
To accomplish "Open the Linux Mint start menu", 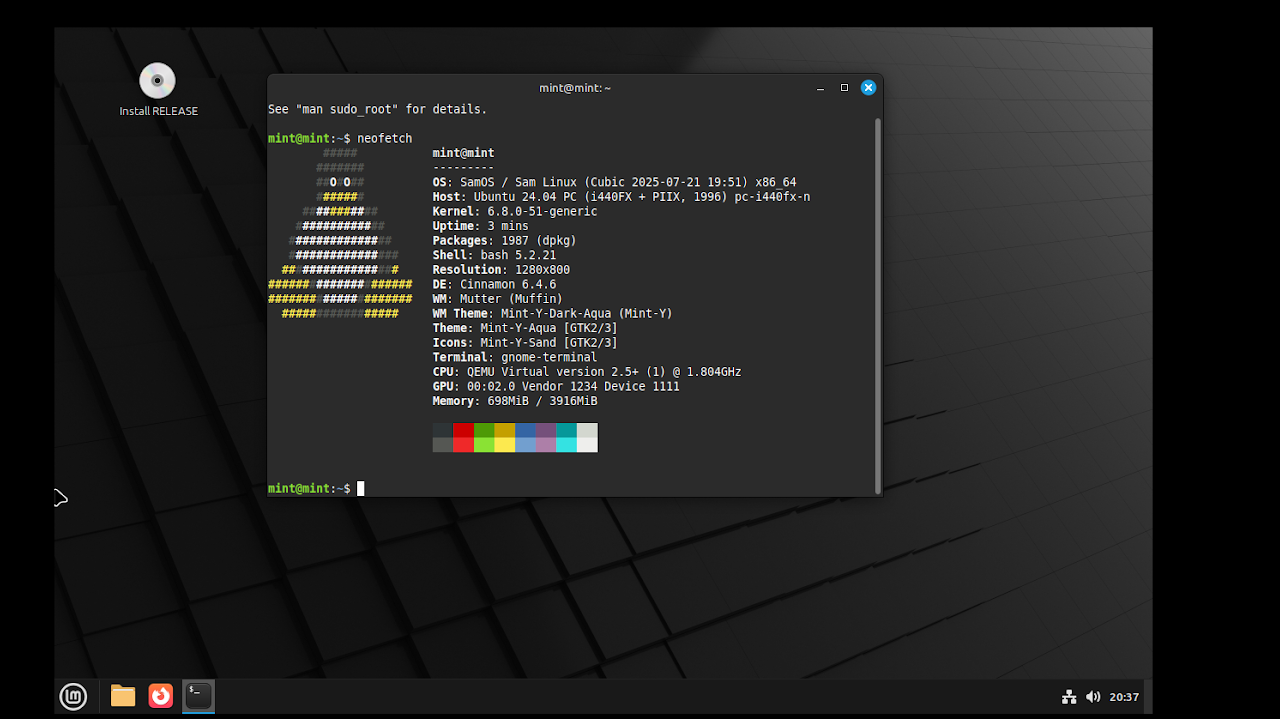I will pyautogui.click(x=73, y=696).
